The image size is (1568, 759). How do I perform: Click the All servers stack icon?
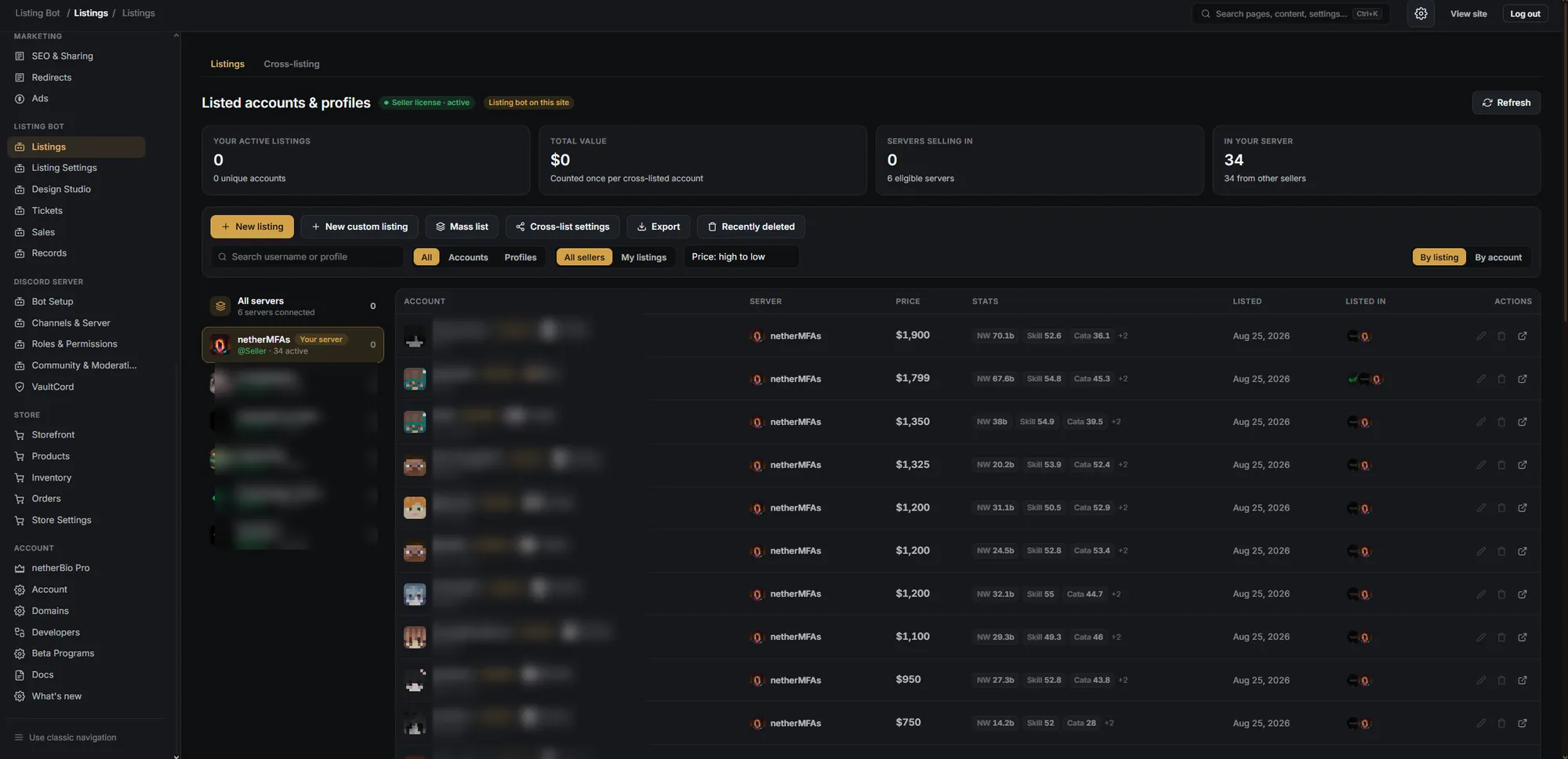pyautogui.click(x=220, y=306)
